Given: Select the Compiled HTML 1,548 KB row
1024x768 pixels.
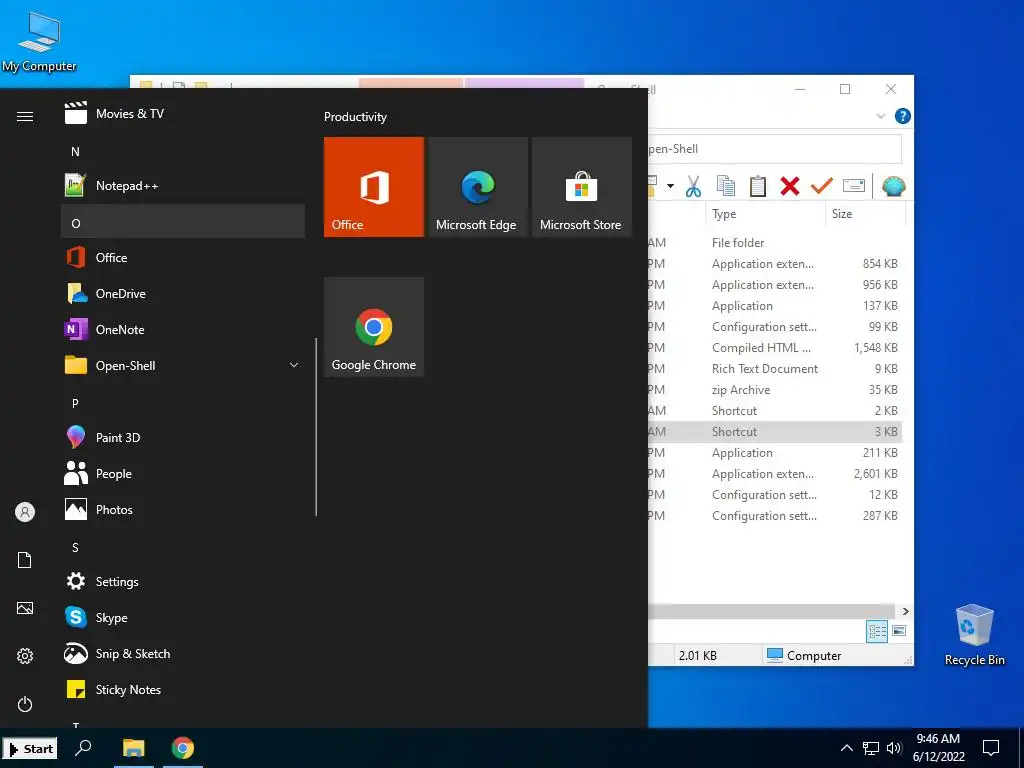Looking at the screenshot, I should (775, 348).
